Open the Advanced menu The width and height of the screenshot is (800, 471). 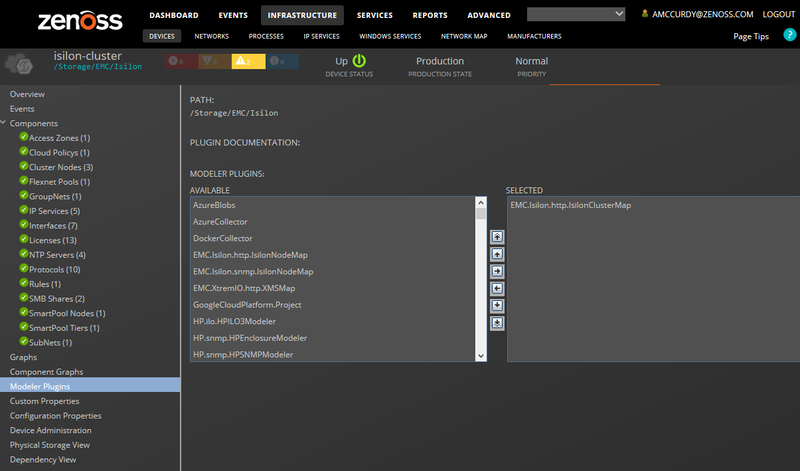click(x=489, y=15)
